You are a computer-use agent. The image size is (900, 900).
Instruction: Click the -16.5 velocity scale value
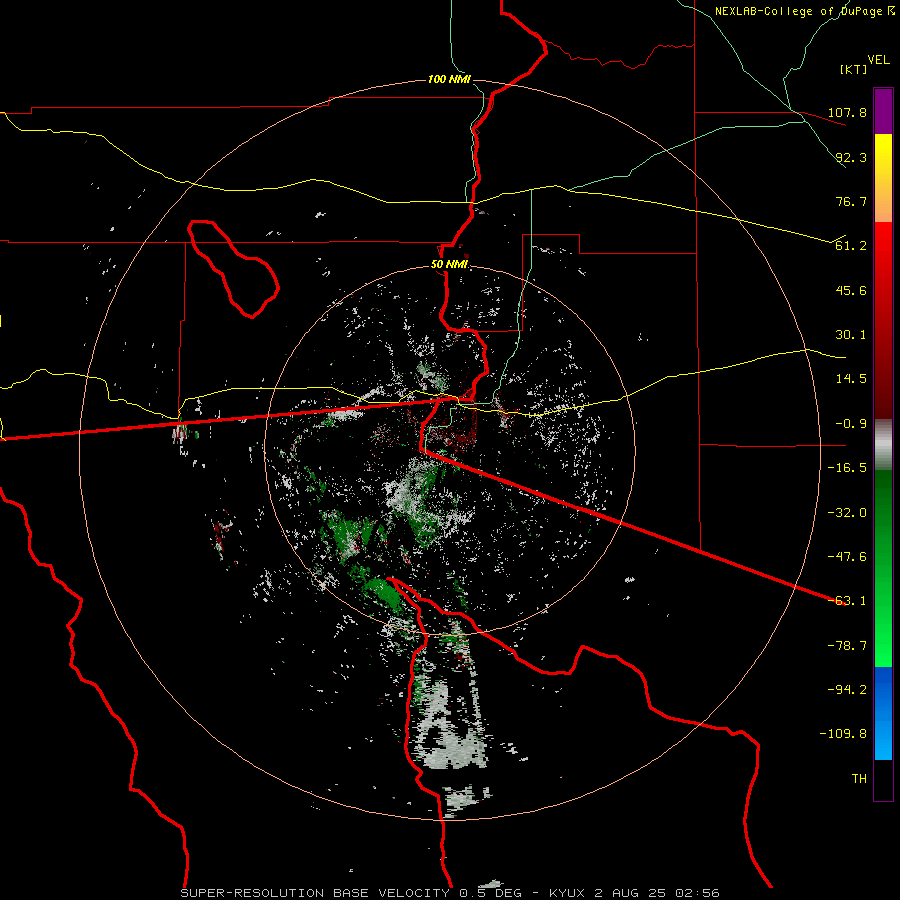pyautogui.click(x=847, y=468)
